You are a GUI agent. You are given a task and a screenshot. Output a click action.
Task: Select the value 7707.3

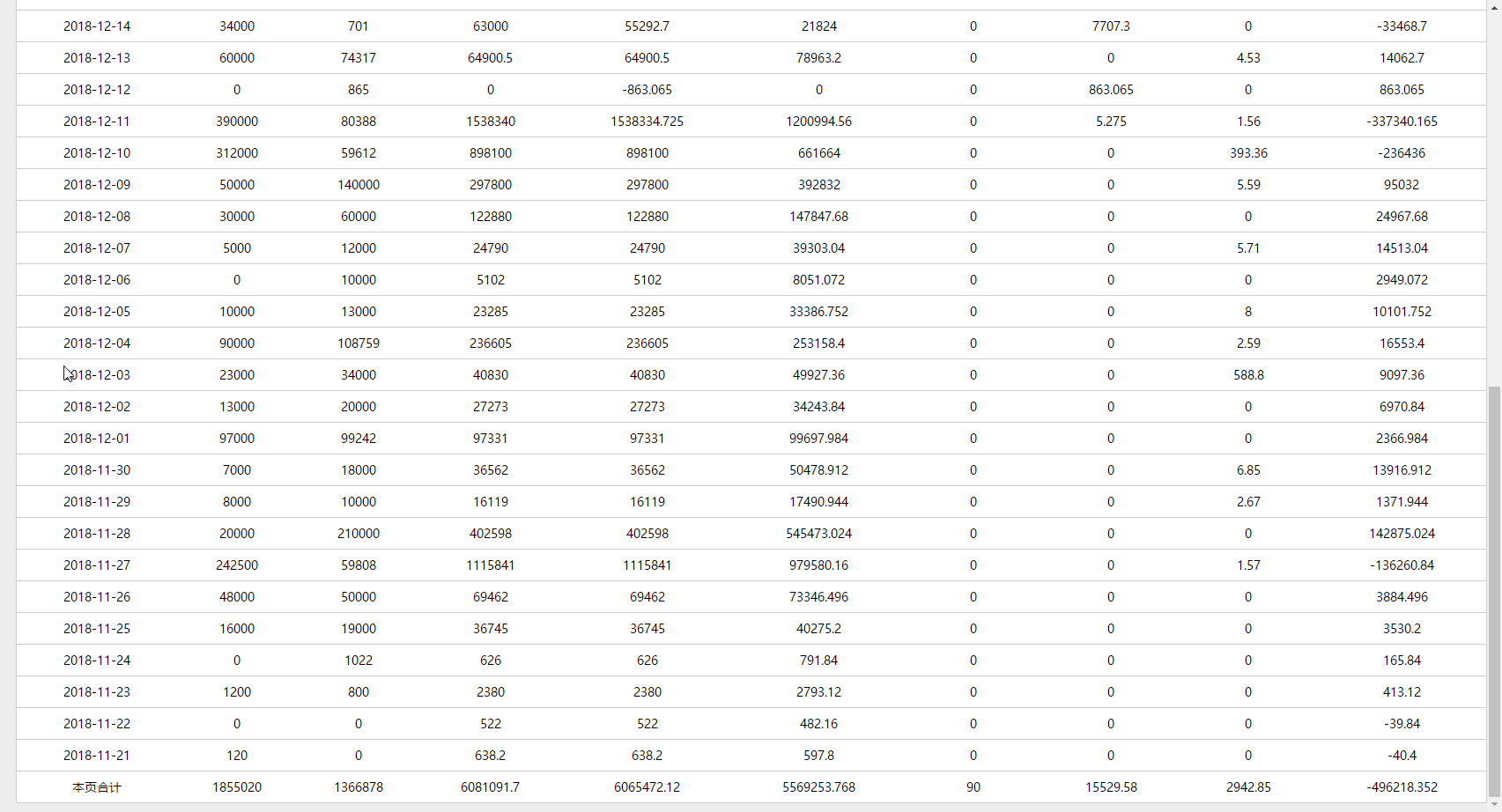click(1111, 26)
